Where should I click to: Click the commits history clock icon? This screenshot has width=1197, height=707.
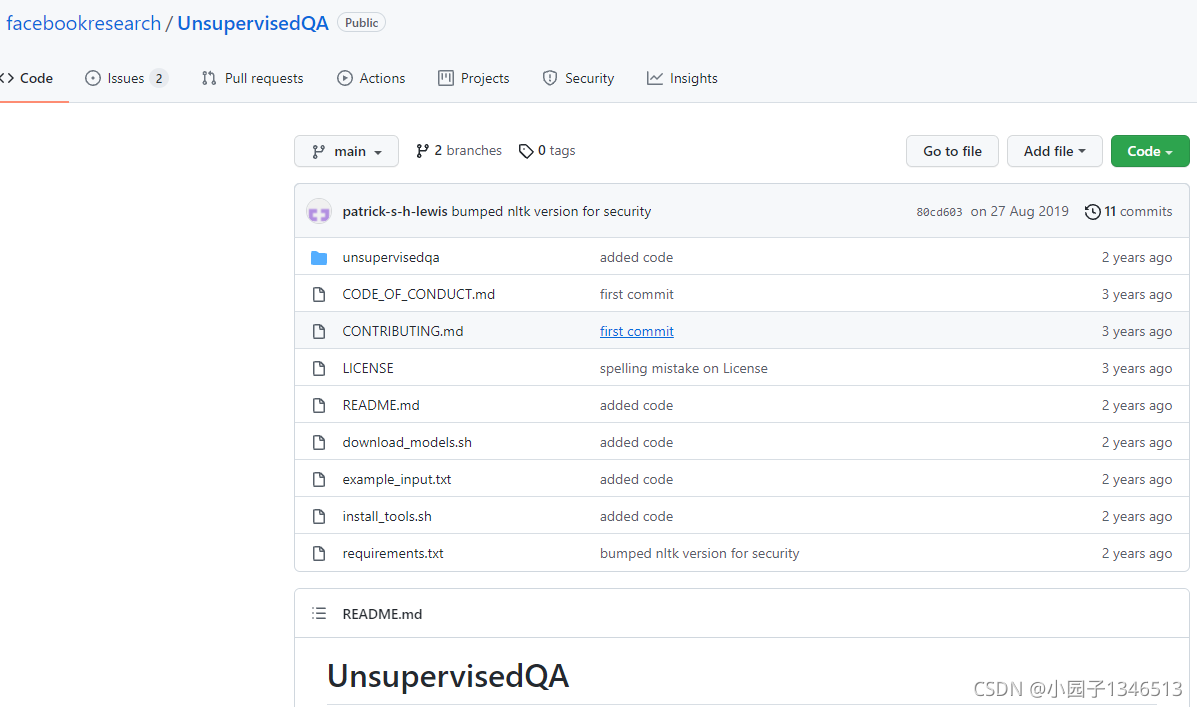1092,211
